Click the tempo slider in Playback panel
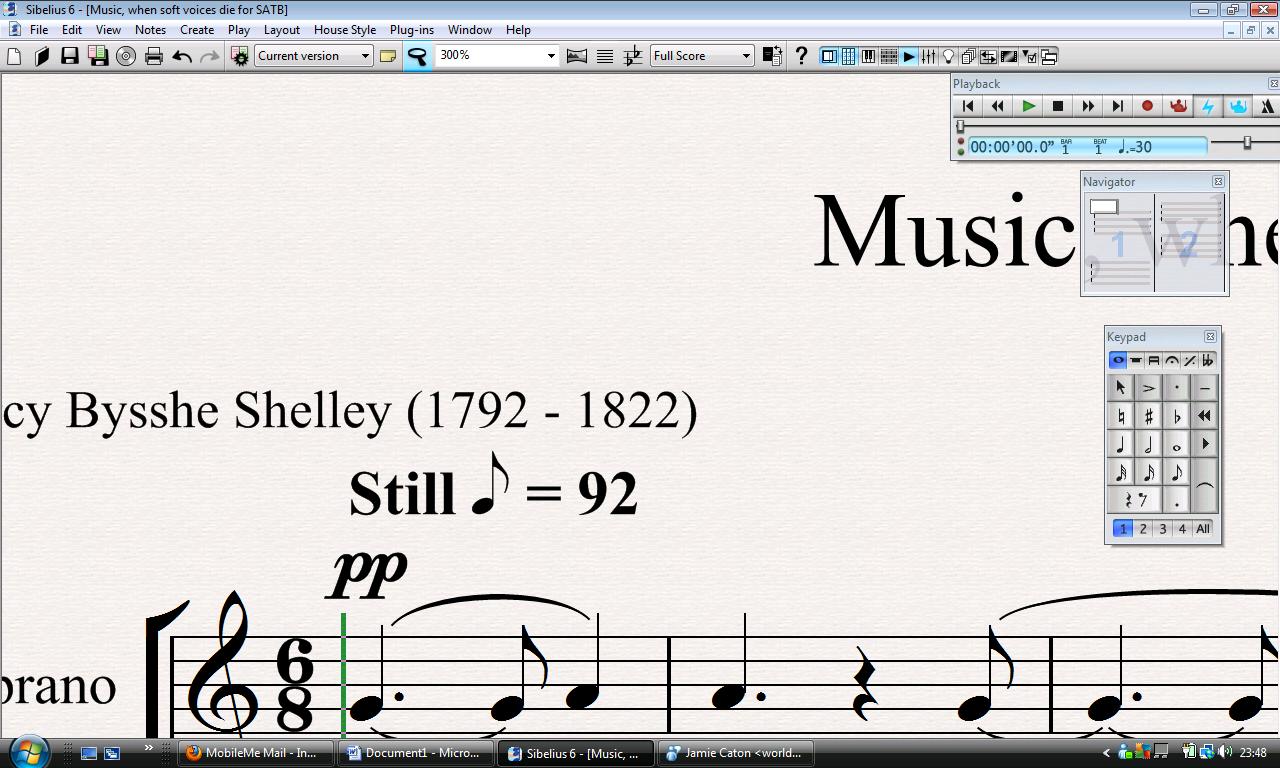This screenshot has width=1280, height=768. (x=1246, y=144)
